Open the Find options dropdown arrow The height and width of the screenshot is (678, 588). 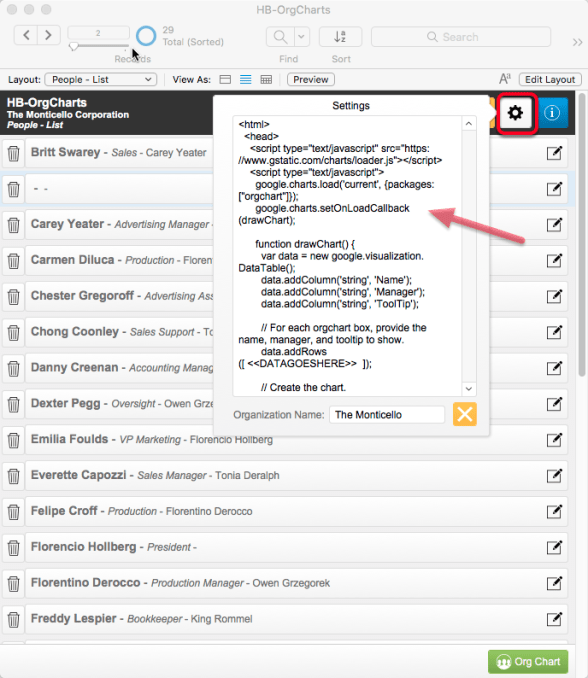coord(302,37)
